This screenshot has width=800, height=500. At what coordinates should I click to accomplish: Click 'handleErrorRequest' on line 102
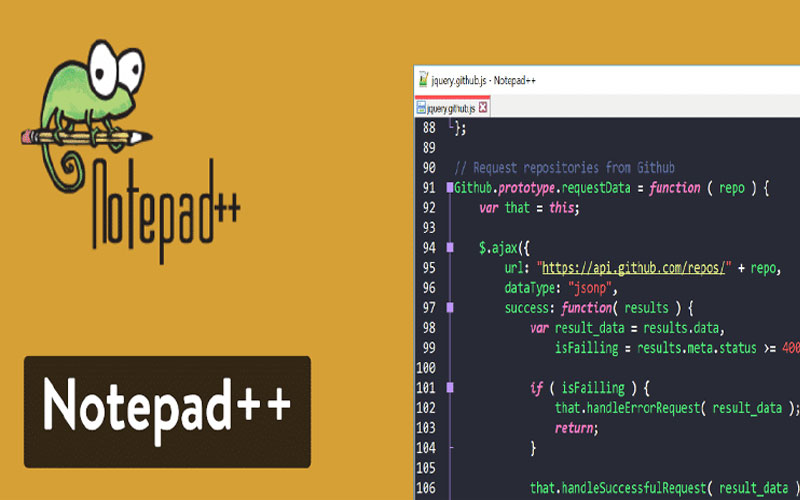tap(643, 408)
